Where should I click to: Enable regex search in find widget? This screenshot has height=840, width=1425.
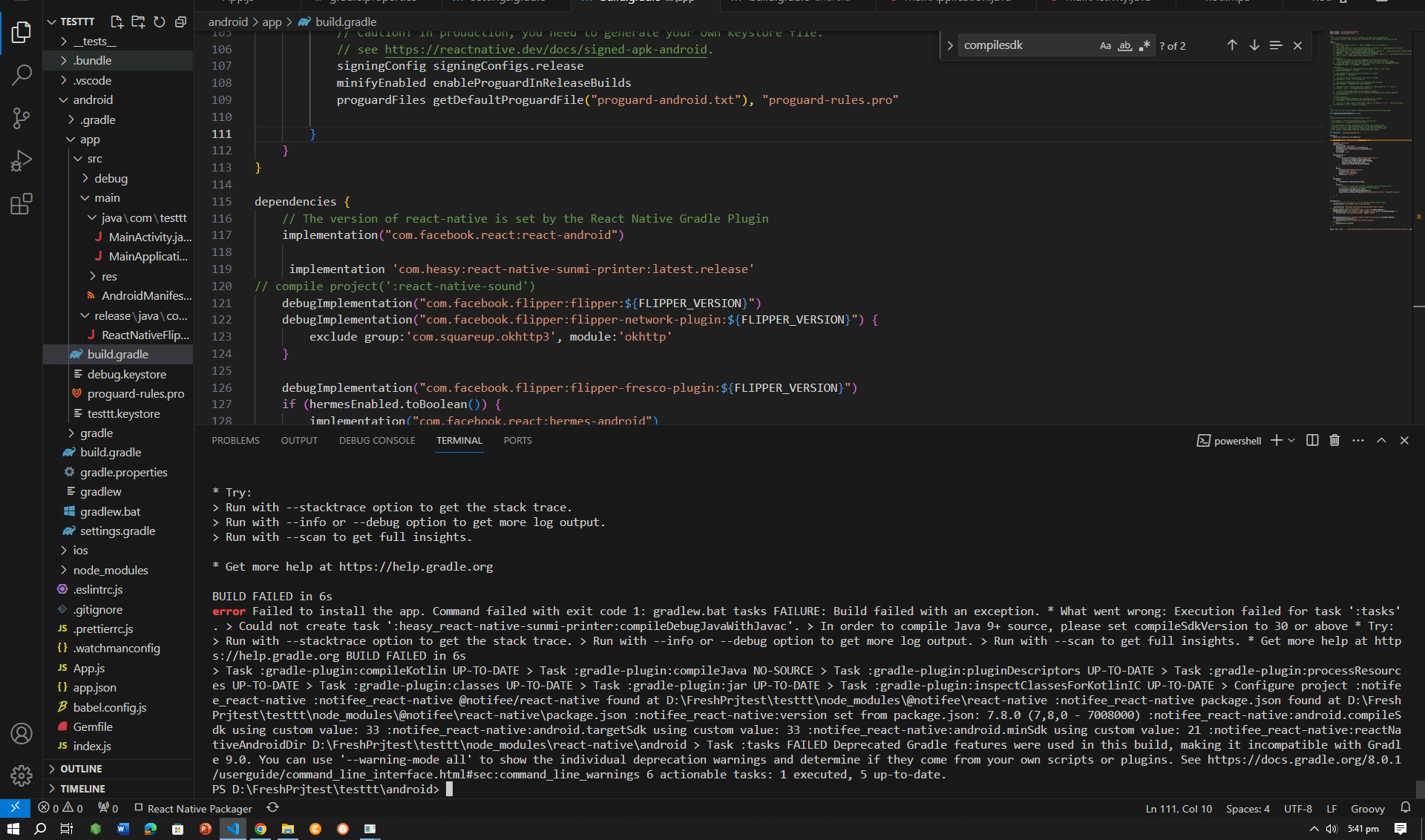click(1144, 45)
